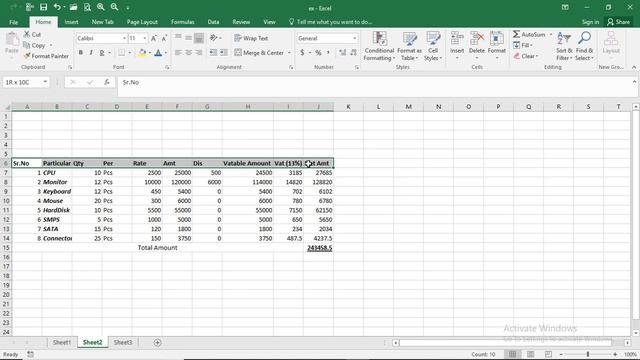
Task: Toggle bold formatting
Action: [x=81, y=53]
